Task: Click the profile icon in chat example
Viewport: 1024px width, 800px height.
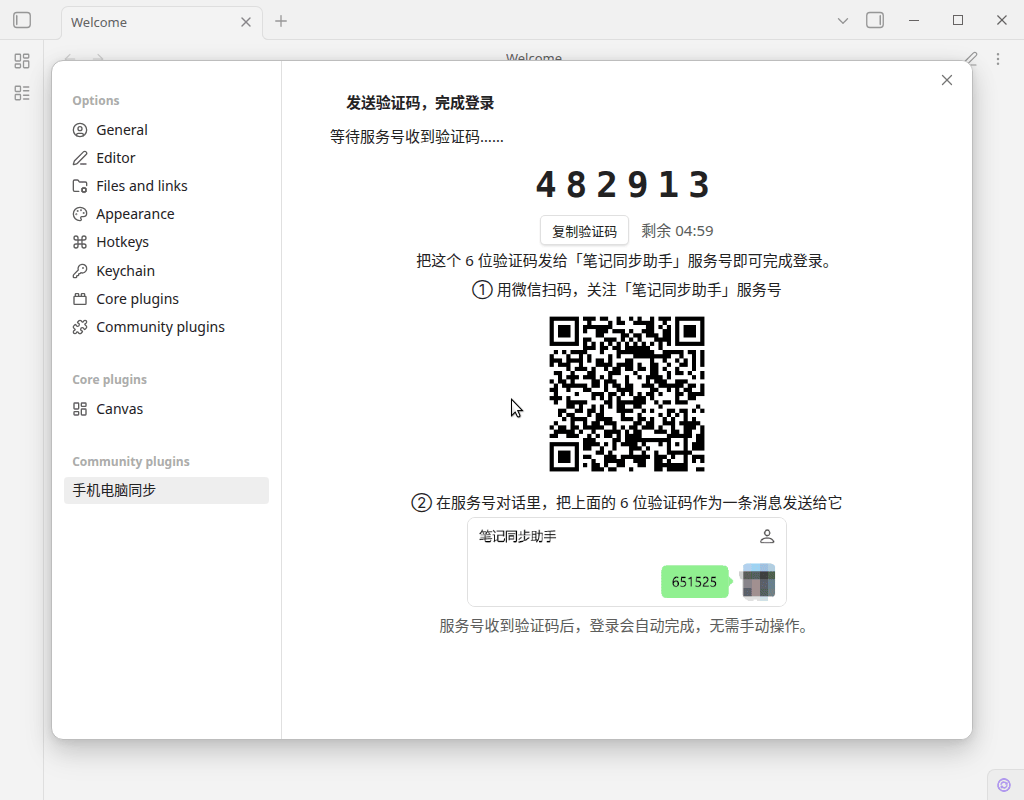Action: [767, 536]
